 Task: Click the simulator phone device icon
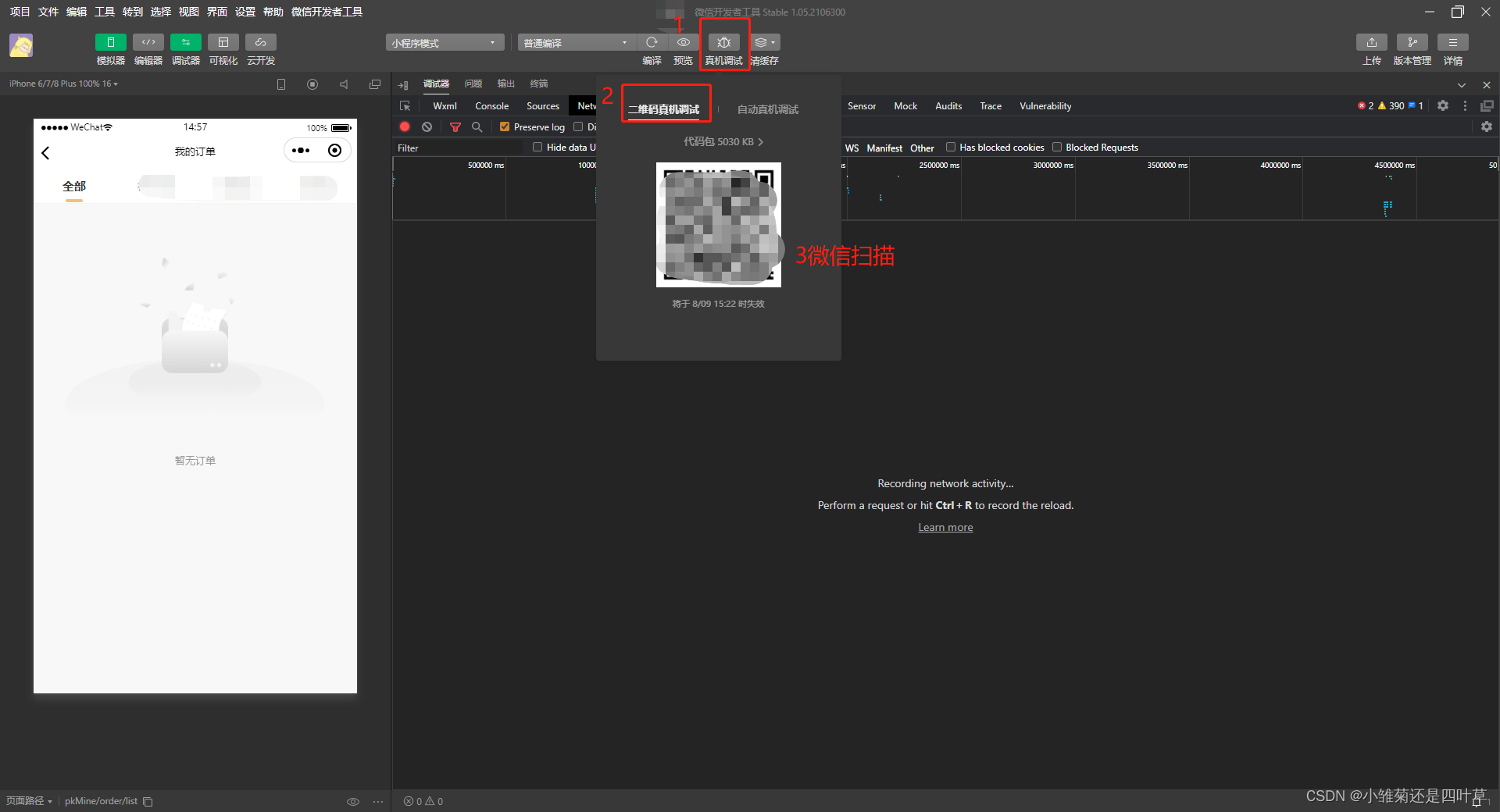[281, 84]
